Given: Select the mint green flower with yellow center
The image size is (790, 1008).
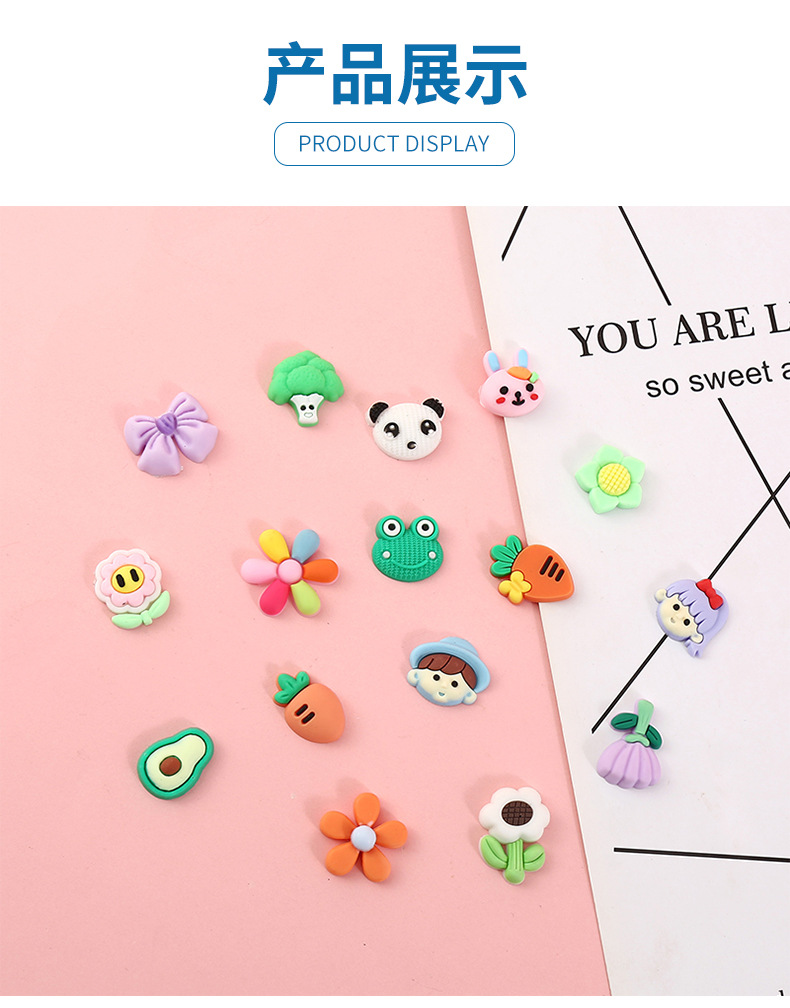Looking at the screenshot, I should pos(610,479).
